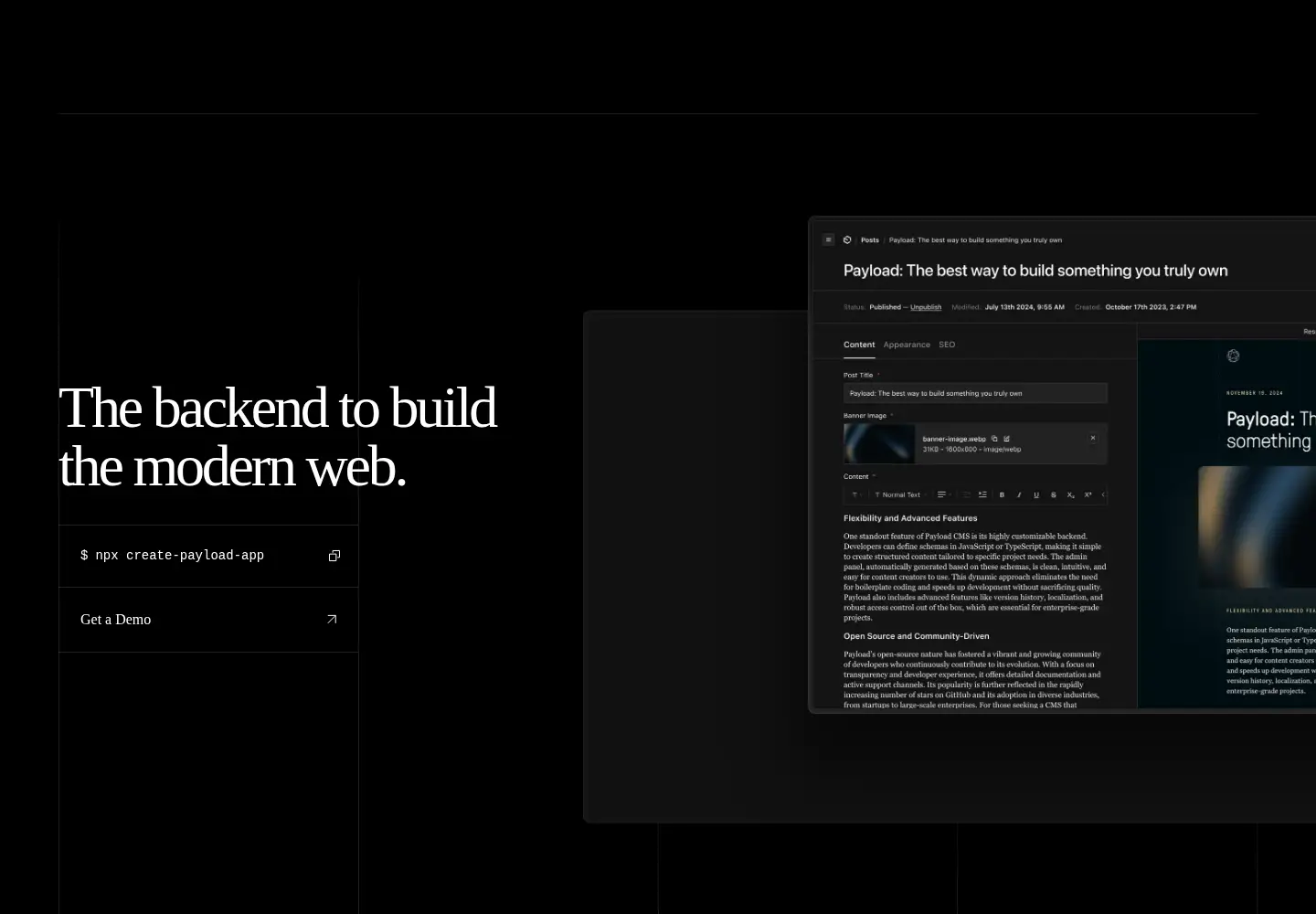1316x914 pixels.
Task: Click the preview banner image
Action: (x=1258, y=526)
